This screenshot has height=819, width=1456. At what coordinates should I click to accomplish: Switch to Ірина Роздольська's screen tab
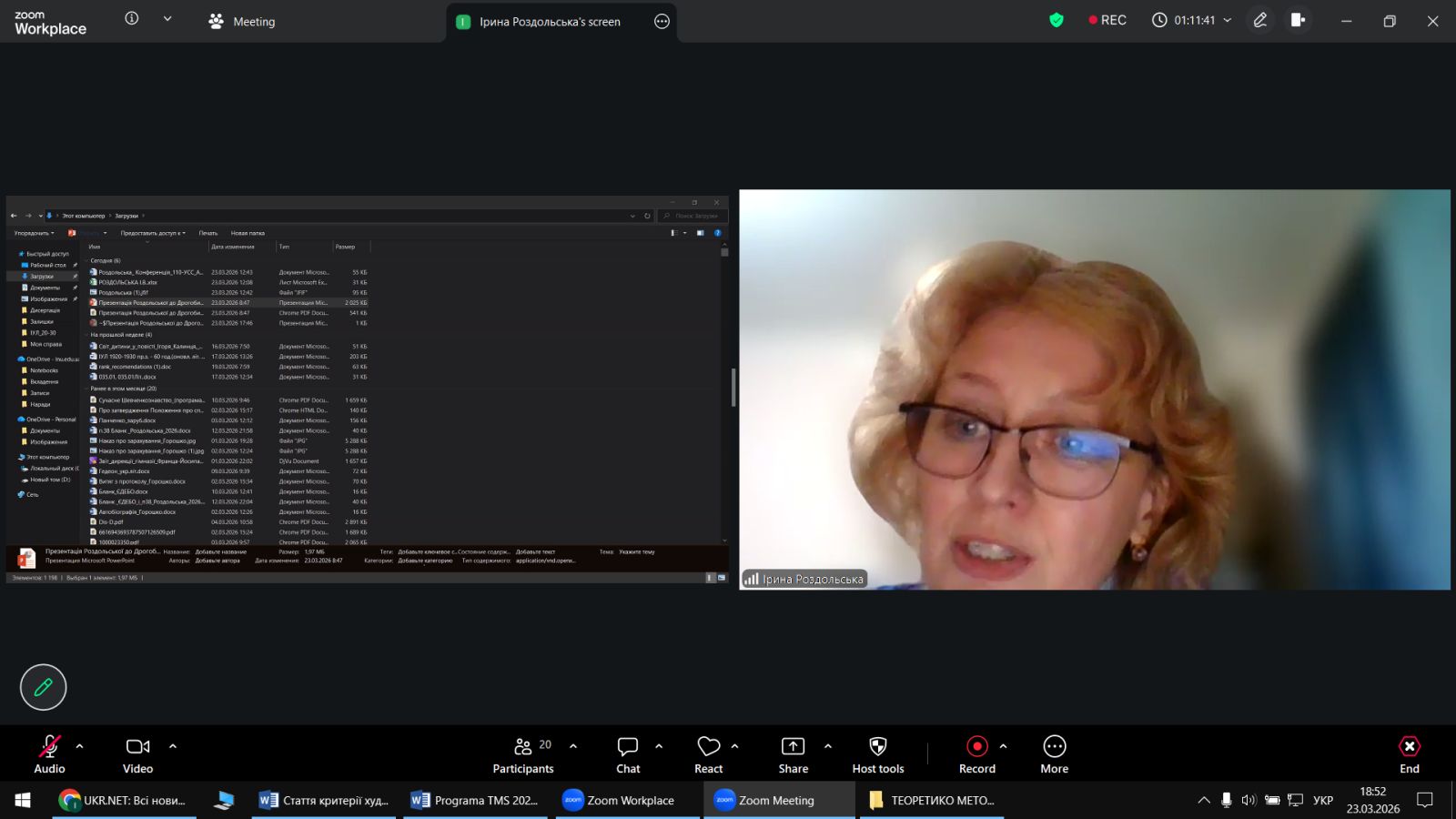[x=549, y=22]
